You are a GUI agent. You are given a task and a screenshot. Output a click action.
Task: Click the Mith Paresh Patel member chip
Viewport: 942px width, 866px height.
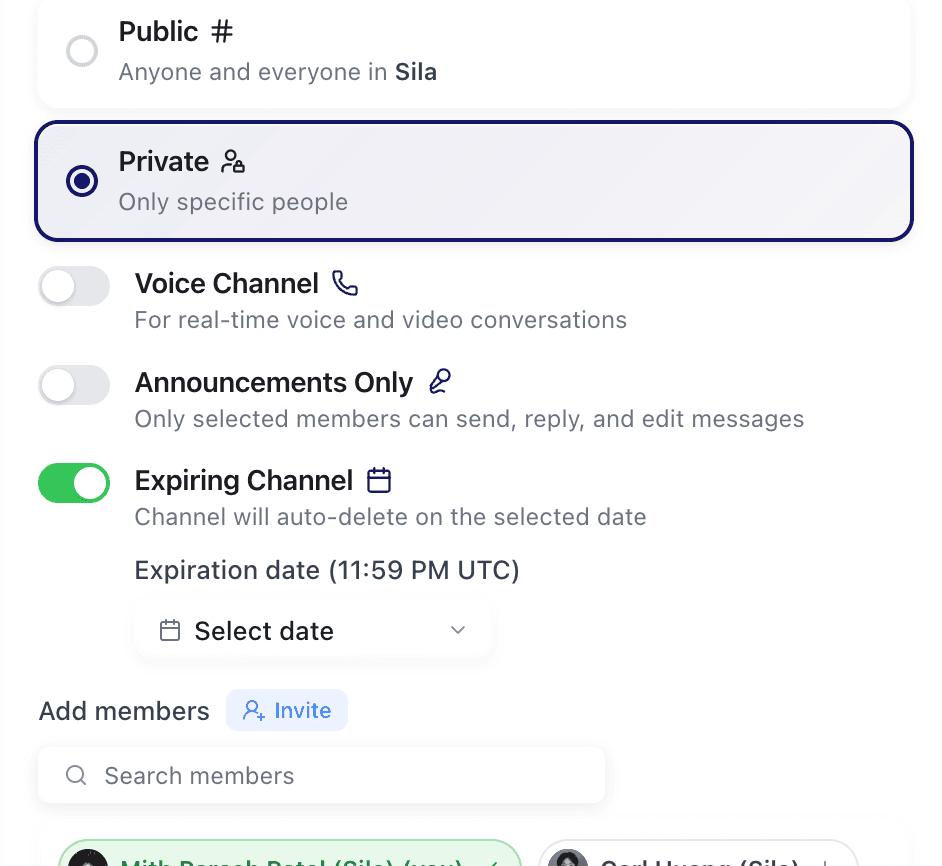point(290,857)
